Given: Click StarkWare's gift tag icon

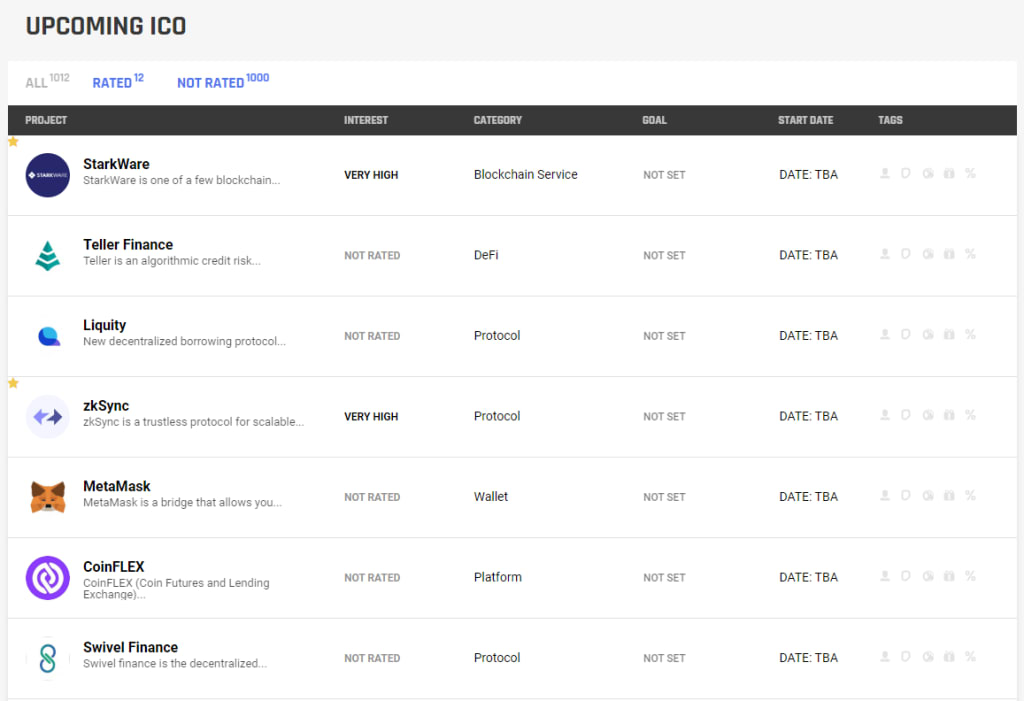Looking at the screenshot, I should click(949, 173).
